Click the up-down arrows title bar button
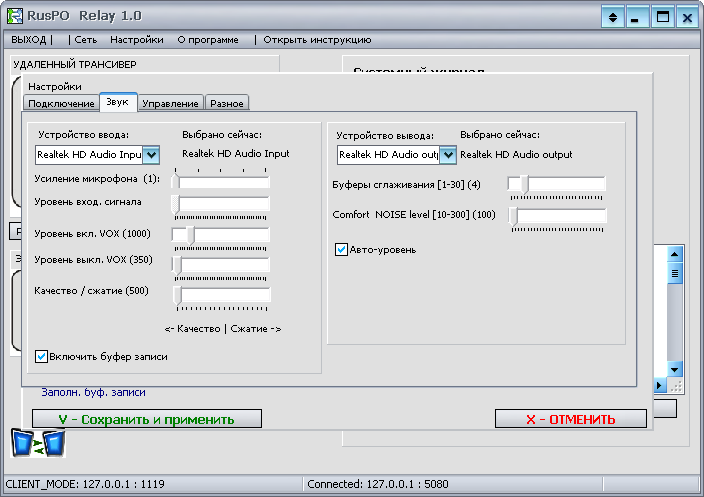The width and height of the screenshot is (704, 497). 612,17
